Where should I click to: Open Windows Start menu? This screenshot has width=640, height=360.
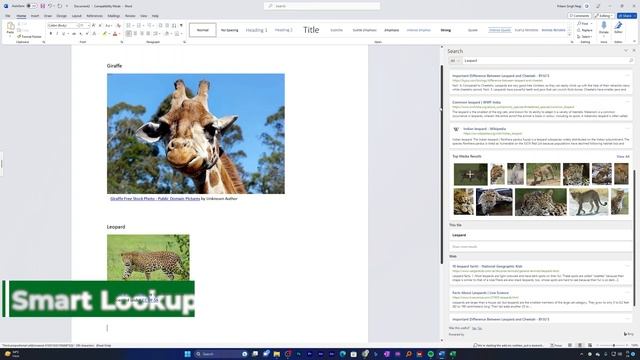pyautogui.click(x=187, y=354)
